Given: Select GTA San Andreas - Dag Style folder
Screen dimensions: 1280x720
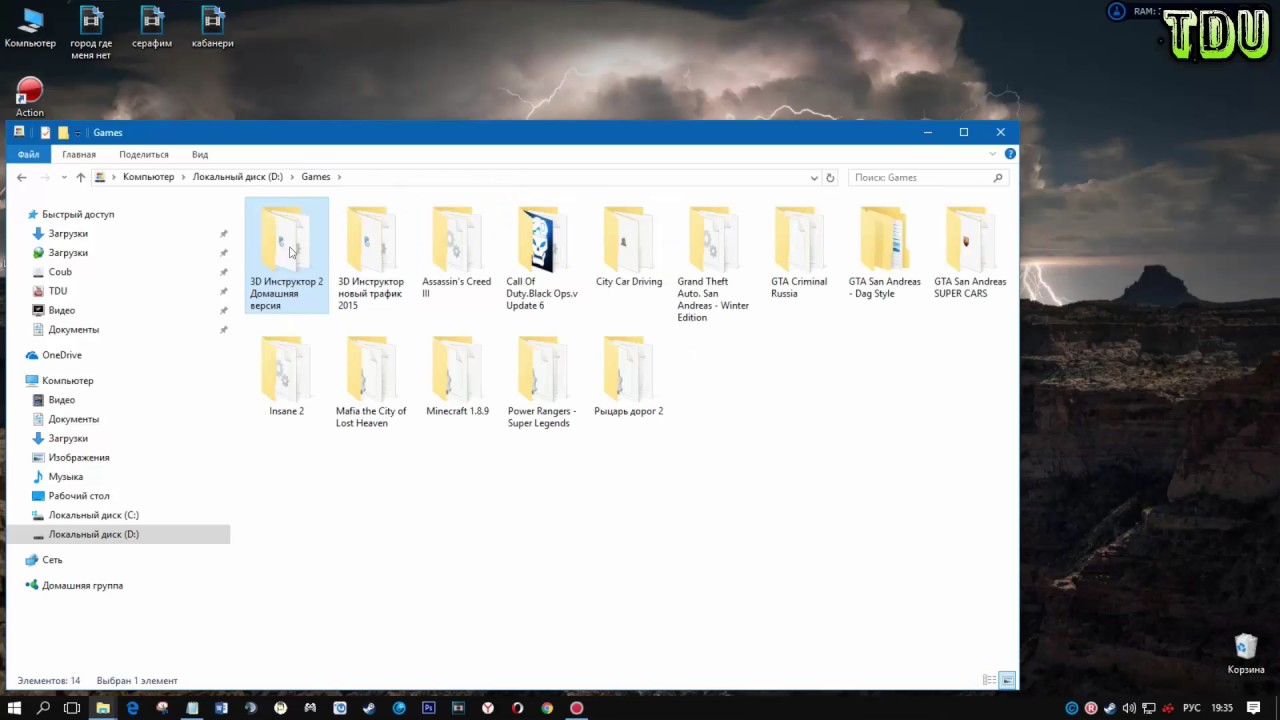Looking at the screenshot, I should coord(885,252).
